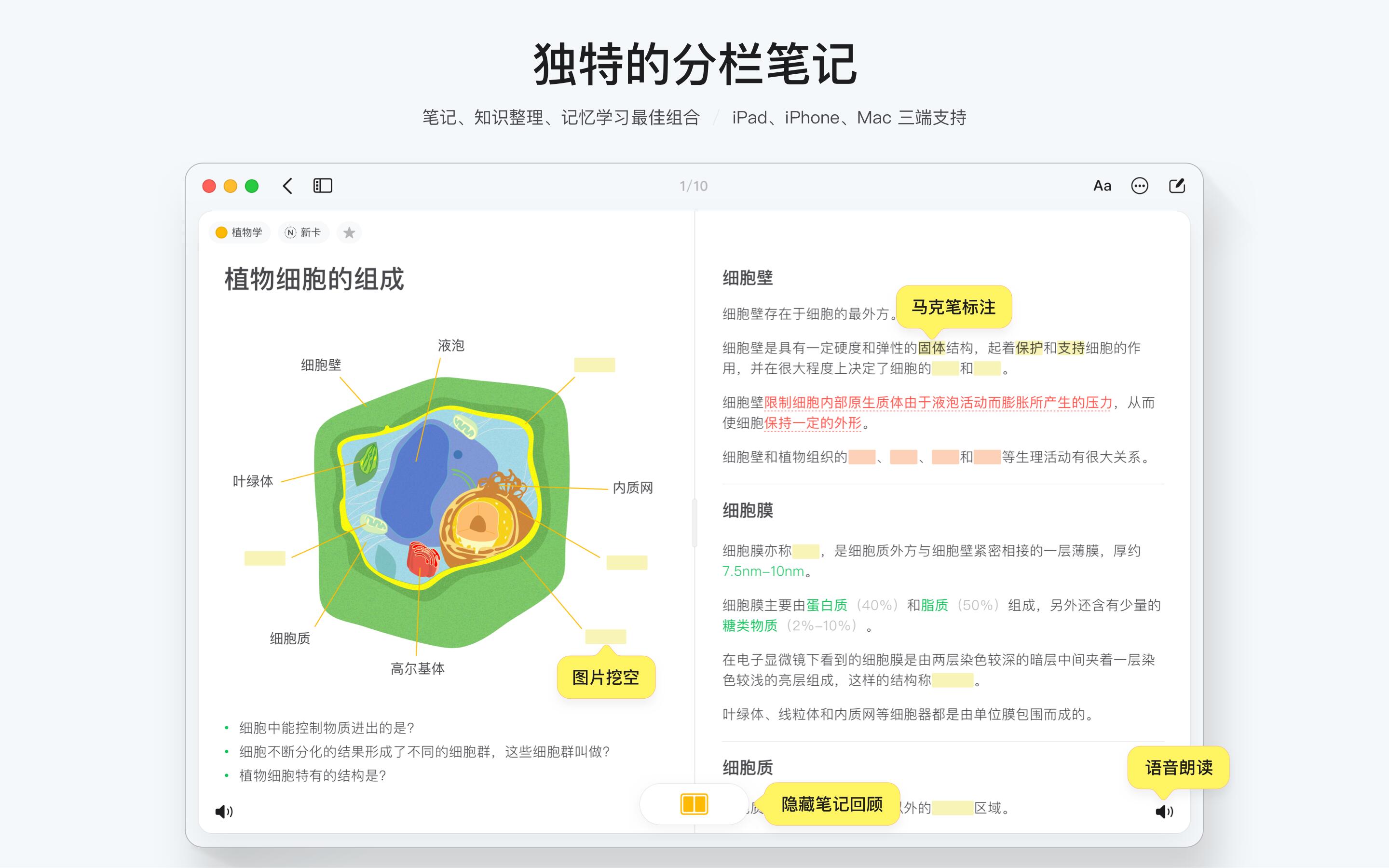
Task: Toggle the sidebar panel icon
Action: [323, 186]
